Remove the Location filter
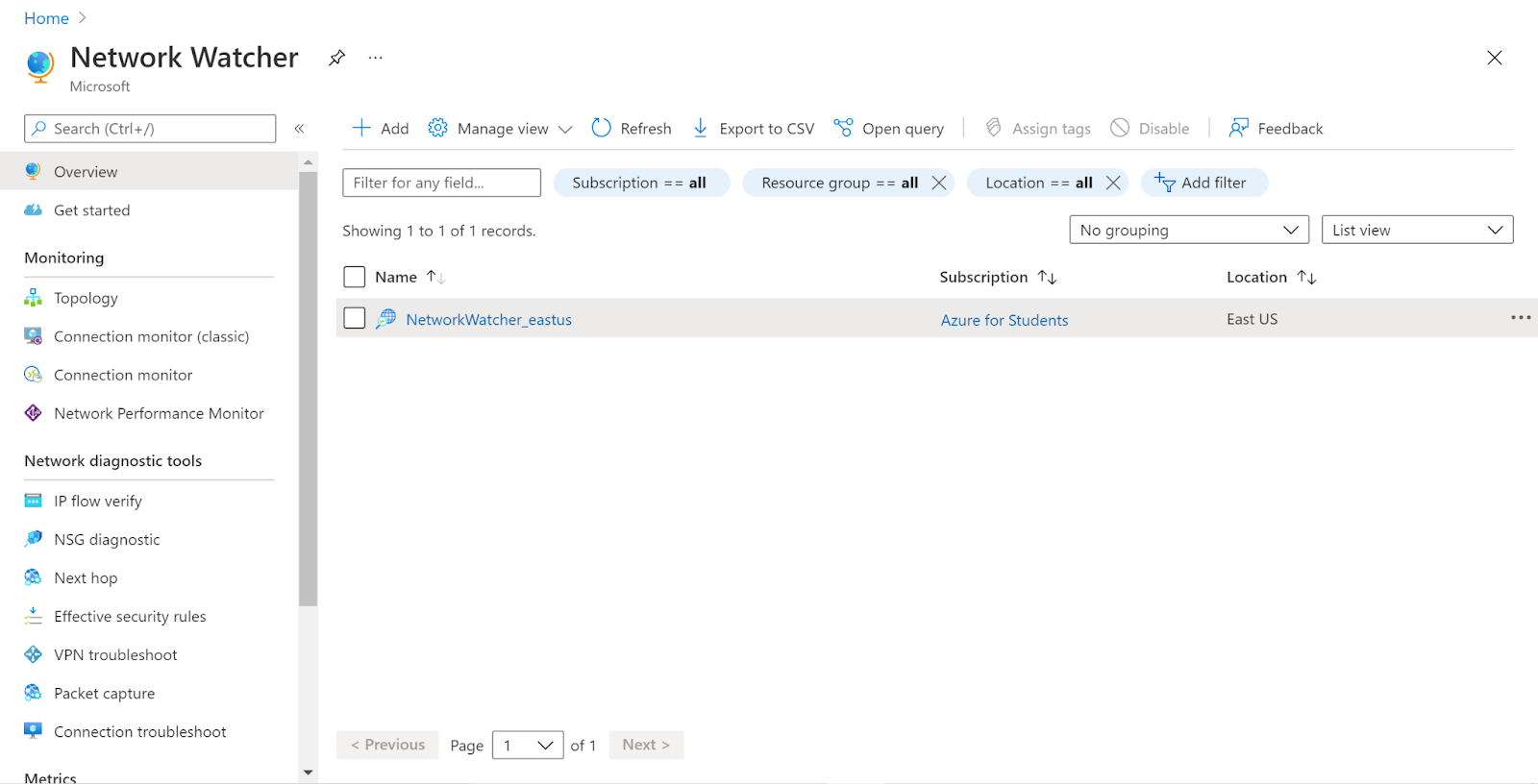This screenshot has width=1538, height=784. pyautogui.click(x=1113, y=183)
